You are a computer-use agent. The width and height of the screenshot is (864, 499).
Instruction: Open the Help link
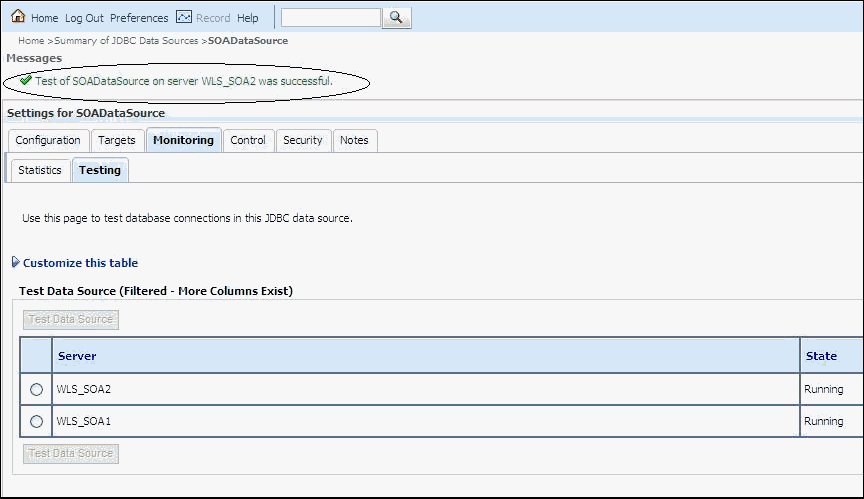(247, 18)
